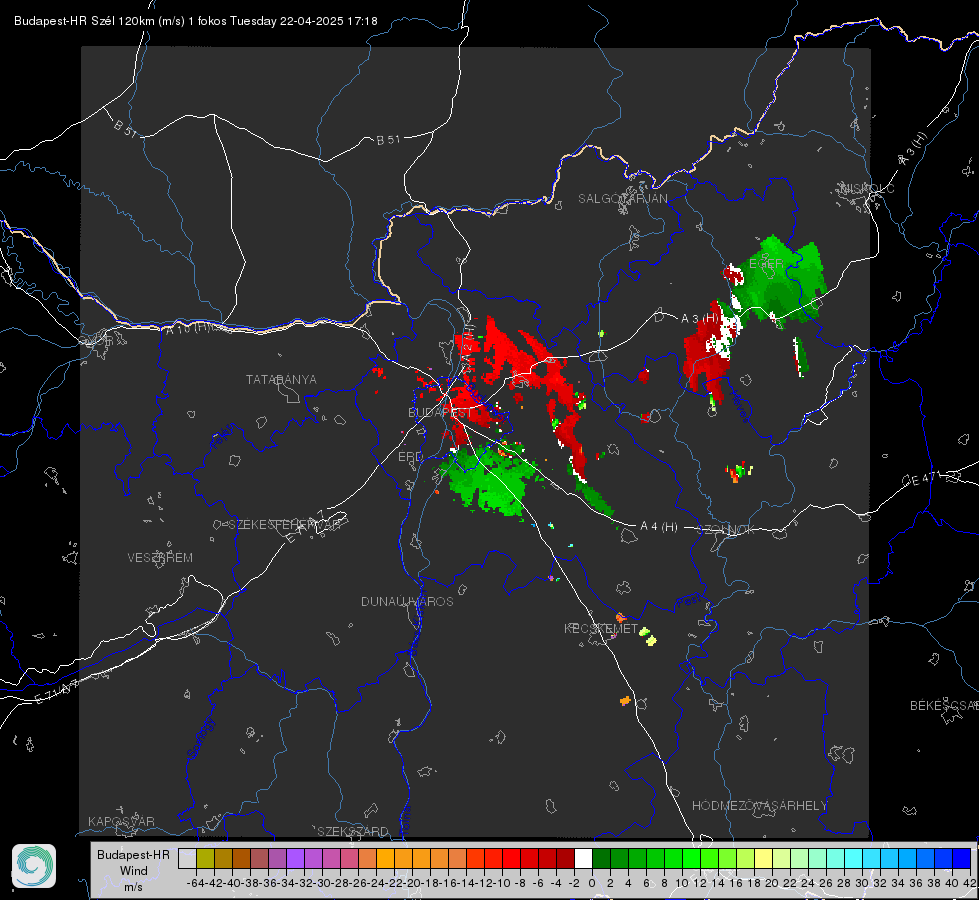Click the A 4 (H) road label
The width and height of the screenshot is (979, 900).
(659, 527)
